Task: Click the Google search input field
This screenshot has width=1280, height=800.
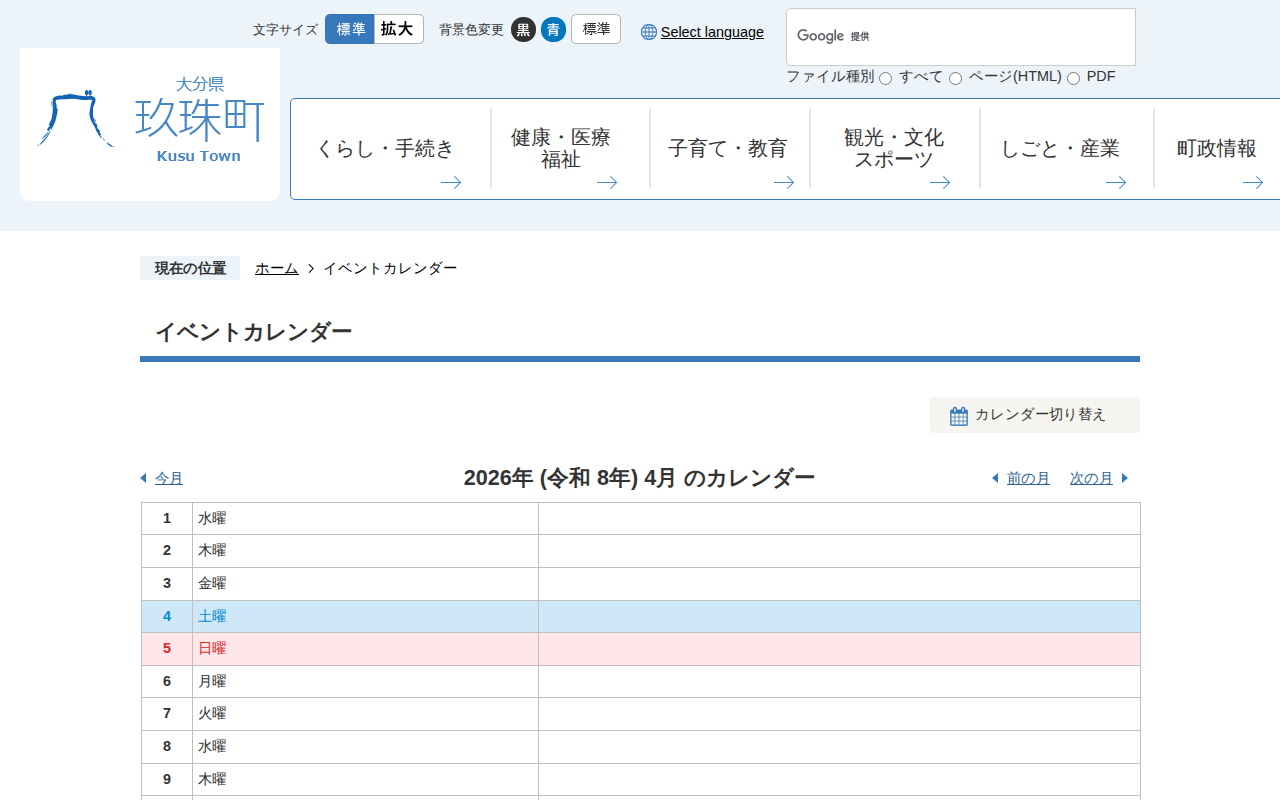Action: 990,37
